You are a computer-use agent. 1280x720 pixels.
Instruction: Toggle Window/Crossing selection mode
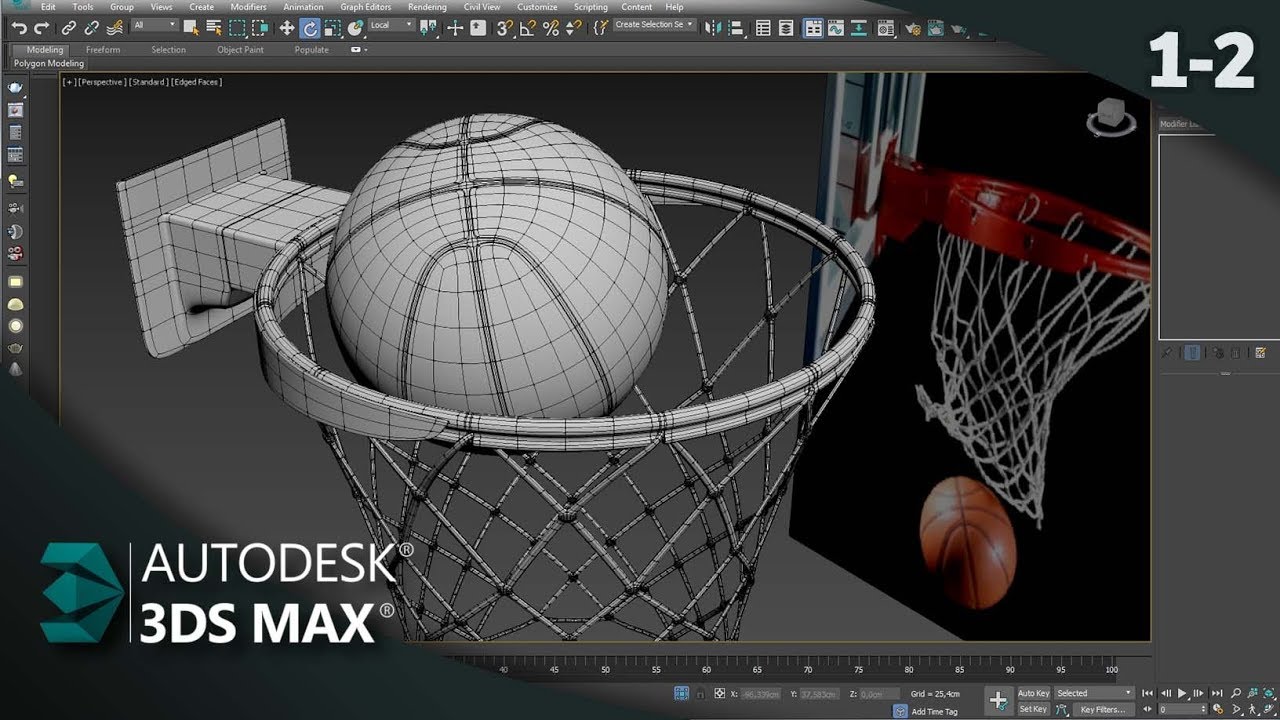pyautogui.click(x=260, y=28)
